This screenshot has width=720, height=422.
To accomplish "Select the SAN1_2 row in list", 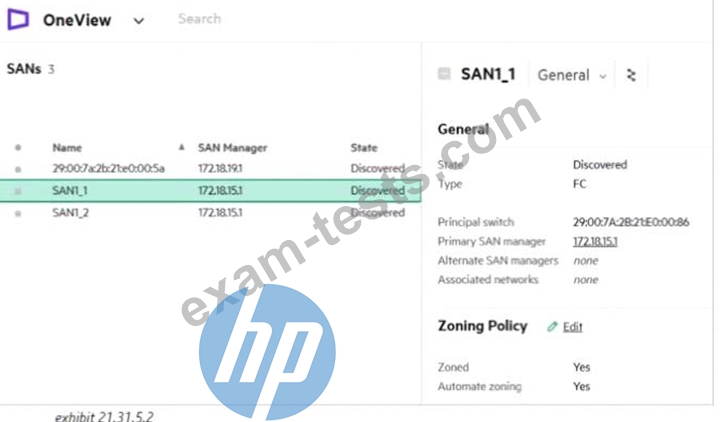I will coord(210,213).
